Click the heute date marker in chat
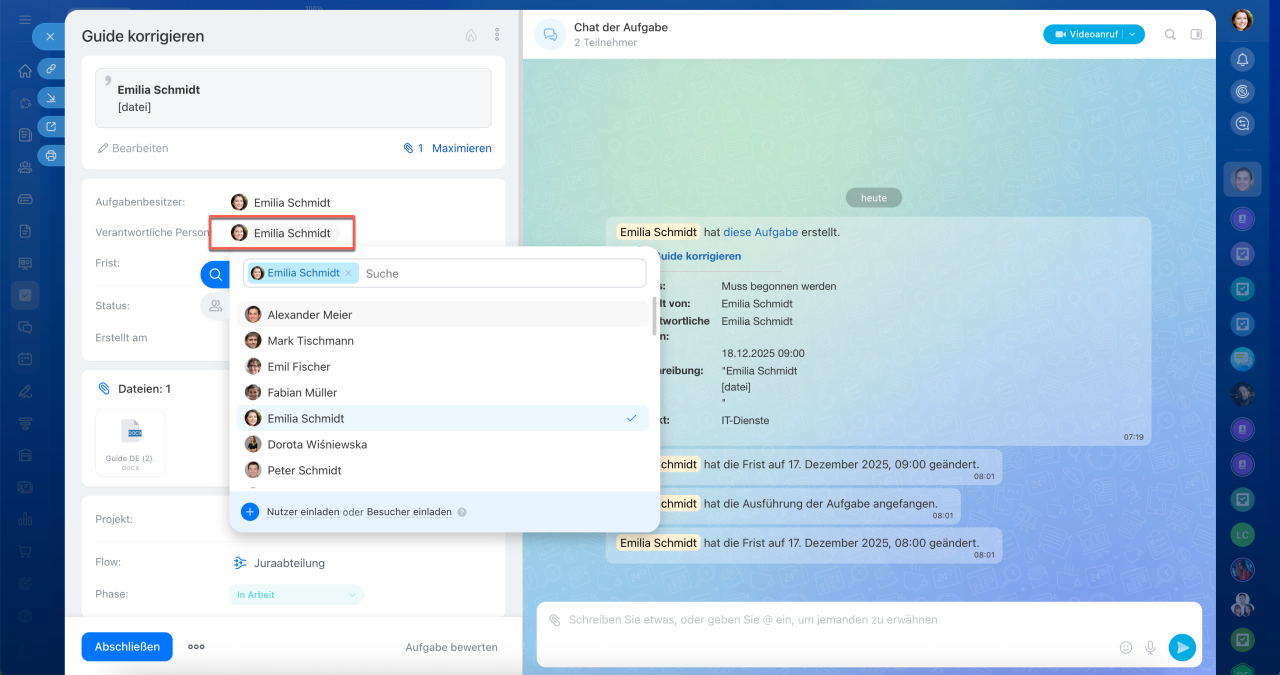This screenshot has height=675, width=1280. point(874,198)
